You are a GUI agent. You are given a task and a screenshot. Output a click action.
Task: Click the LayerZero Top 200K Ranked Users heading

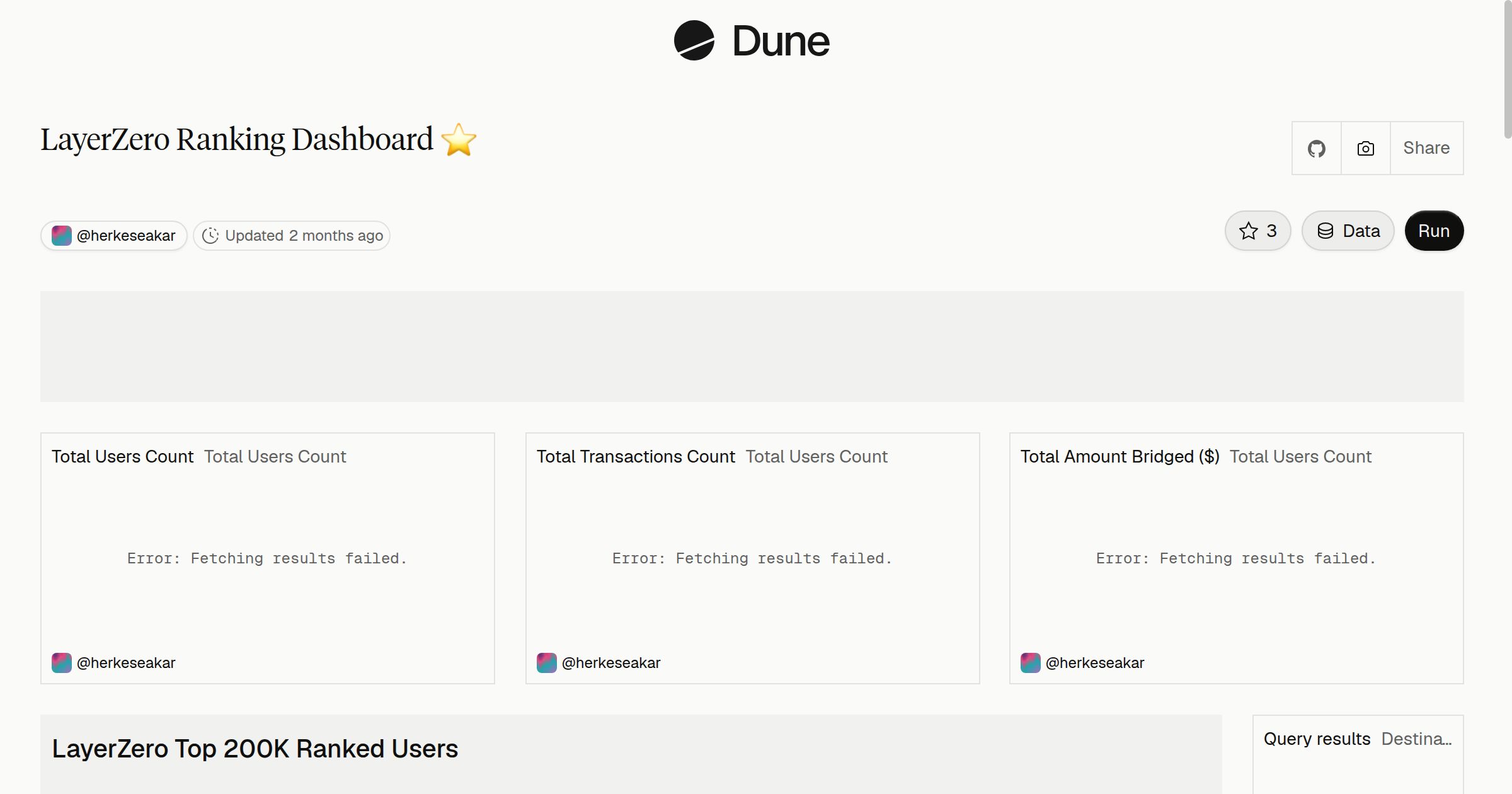click(x=255, y=749)
